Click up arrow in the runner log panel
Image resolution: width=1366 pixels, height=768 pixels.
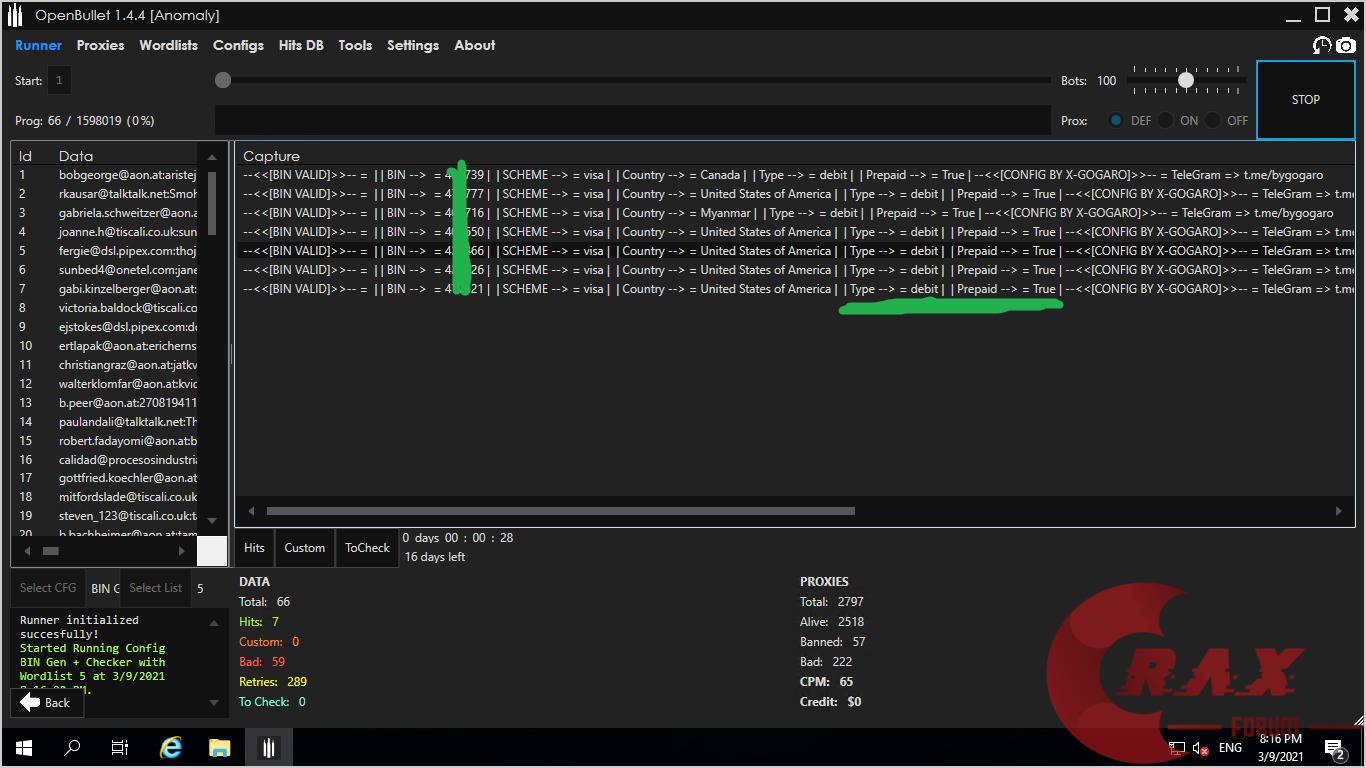pyautogui.click(x=212, y=623)
